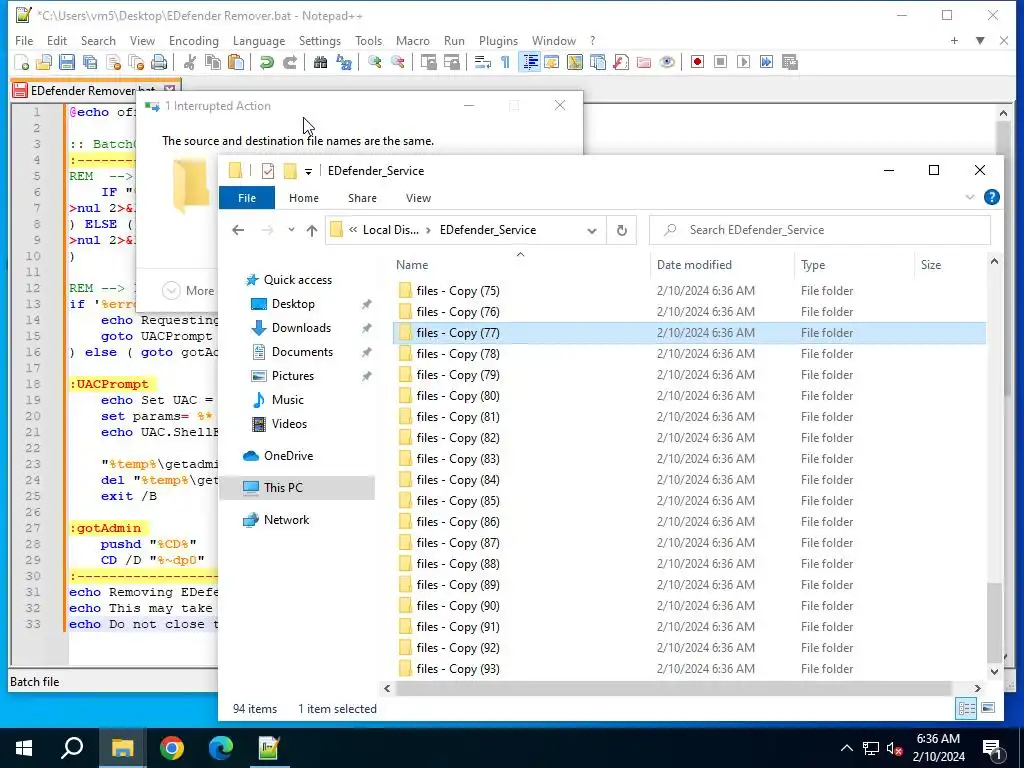Run macro multiple times icon
The height and width of the screenshot is (768, 1024).
tap(767, 63)
